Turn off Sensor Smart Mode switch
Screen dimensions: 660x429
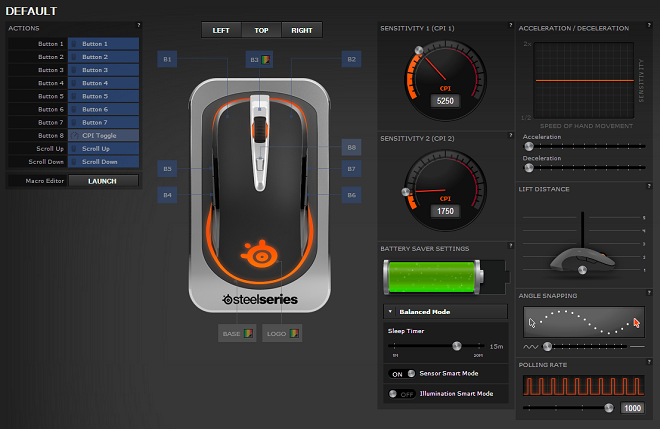pyautogui.click(x=402, y=373)
